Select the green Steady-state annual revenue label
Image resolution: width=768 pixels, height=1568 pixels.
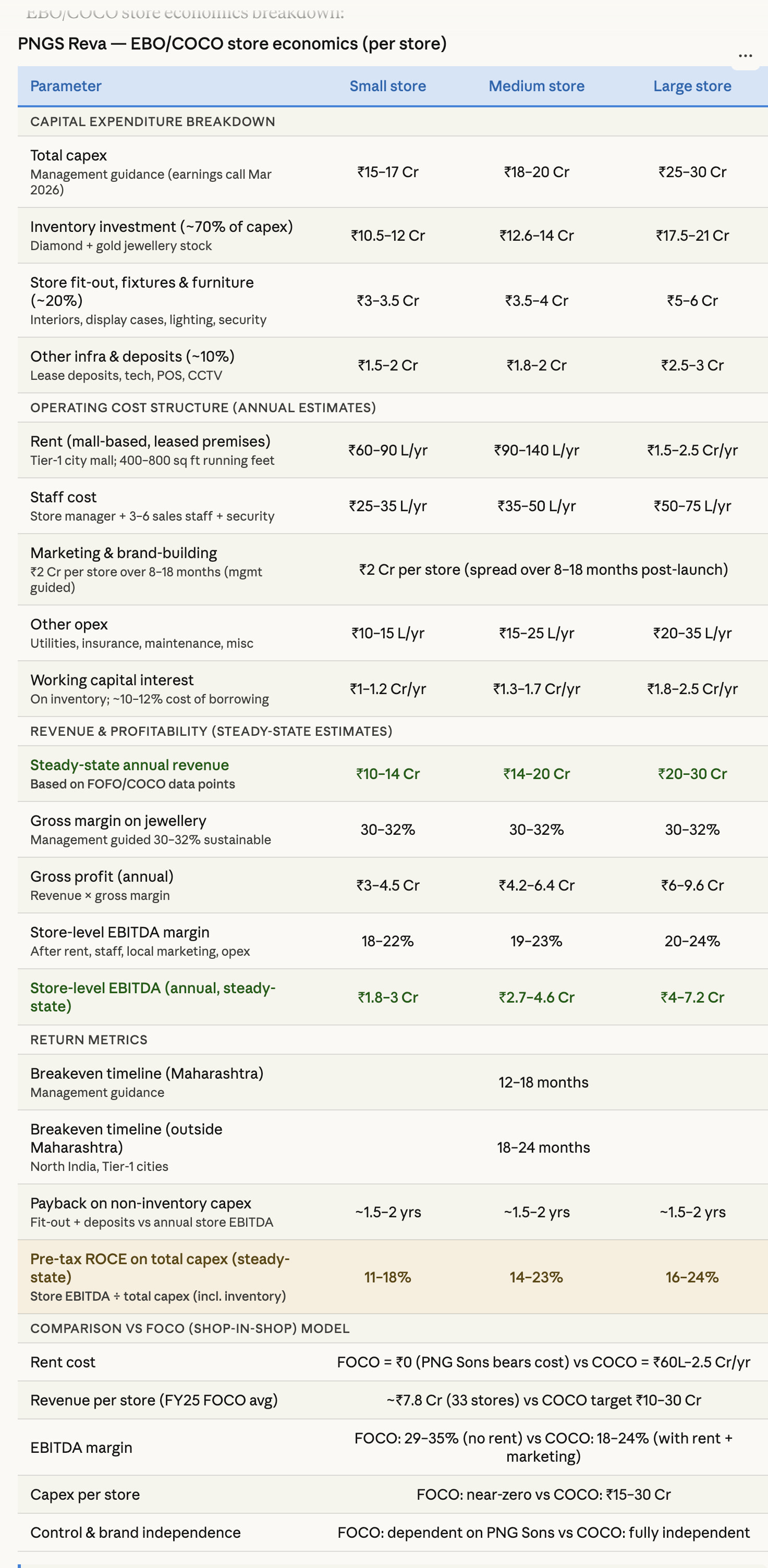point(129,764)
